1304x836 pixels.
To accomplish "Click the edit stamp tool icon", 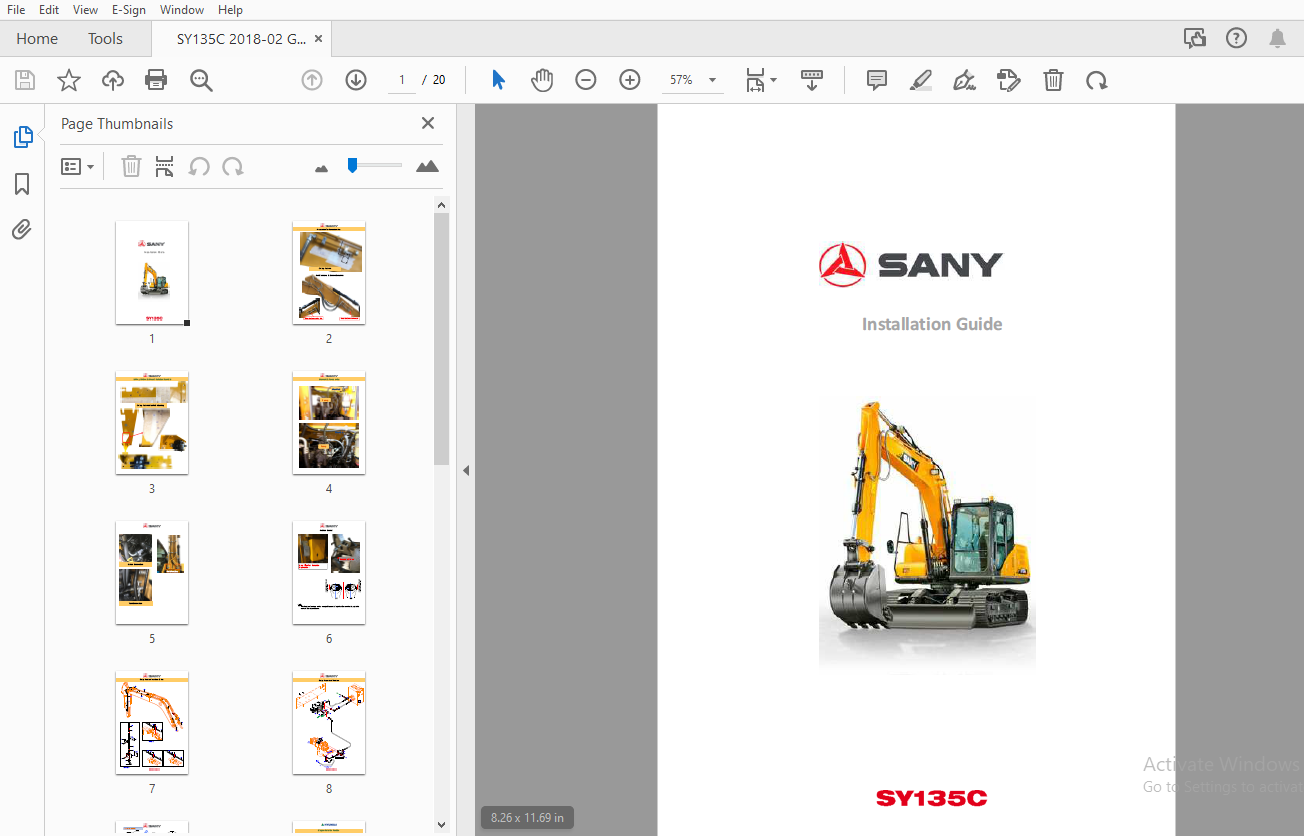I will tap(1009, 80).
